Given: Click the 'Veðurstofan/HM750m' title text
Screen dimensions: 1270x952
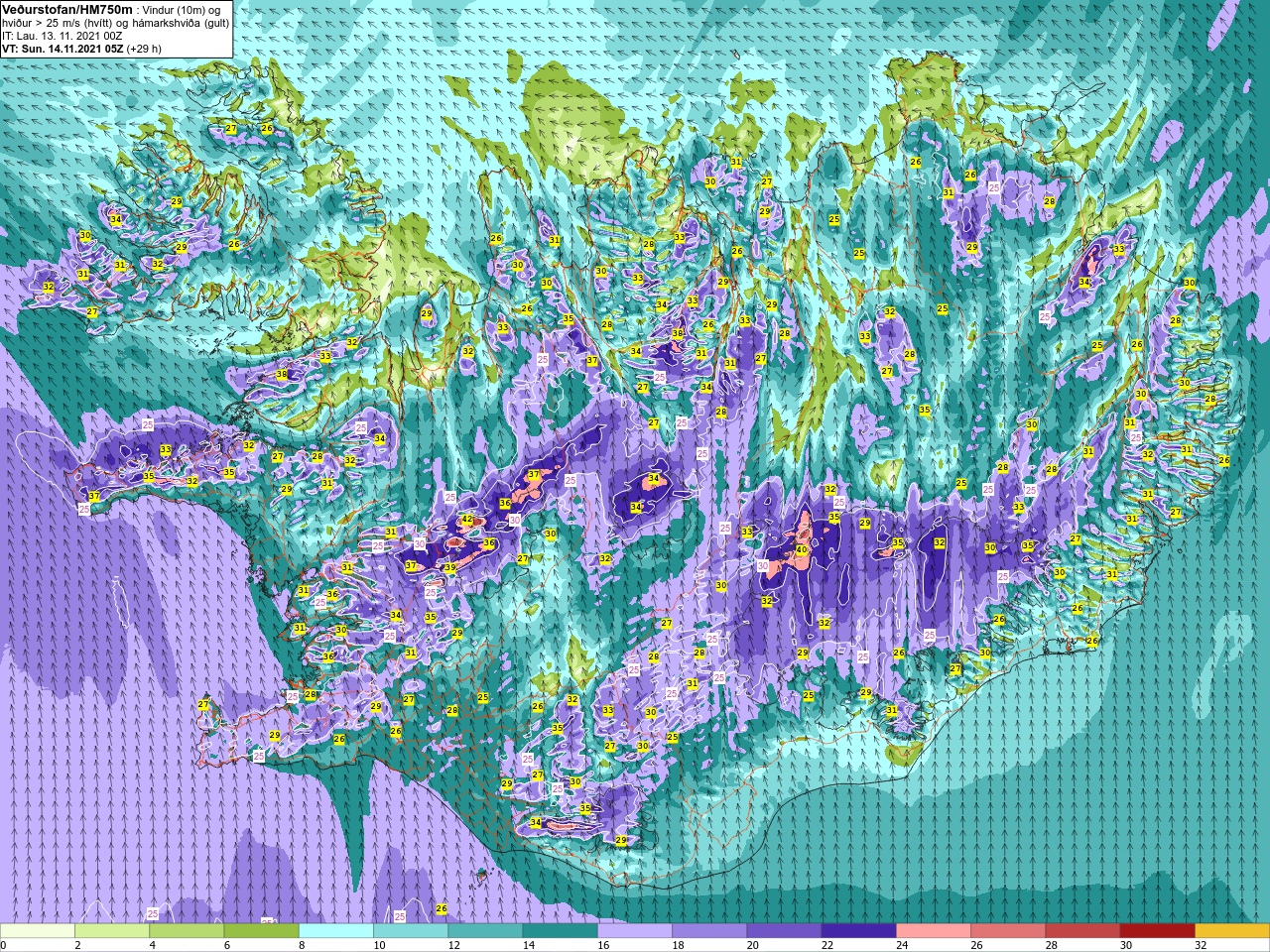Looking at the screenshot, I should (x=67, y=9).
